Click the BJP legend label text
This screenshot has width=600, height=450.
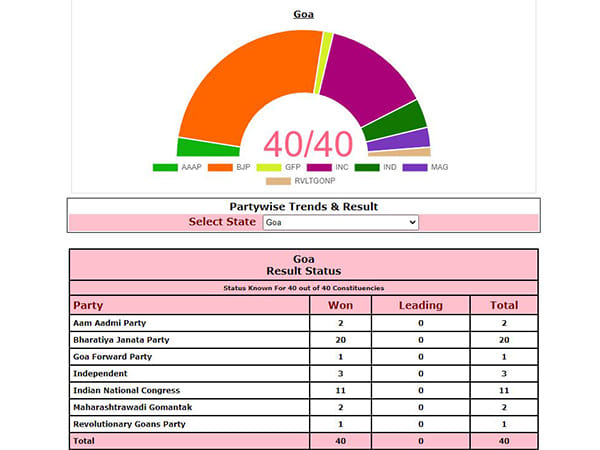[243, 167]
